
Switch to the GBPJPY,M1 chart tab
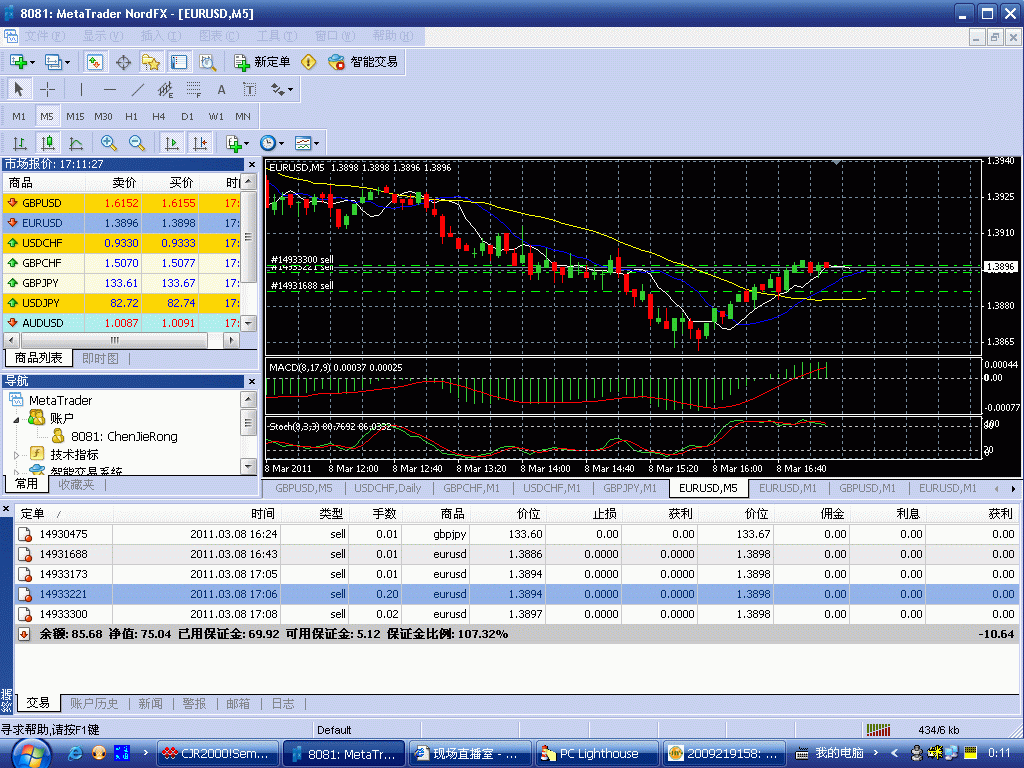pos(629,488)
